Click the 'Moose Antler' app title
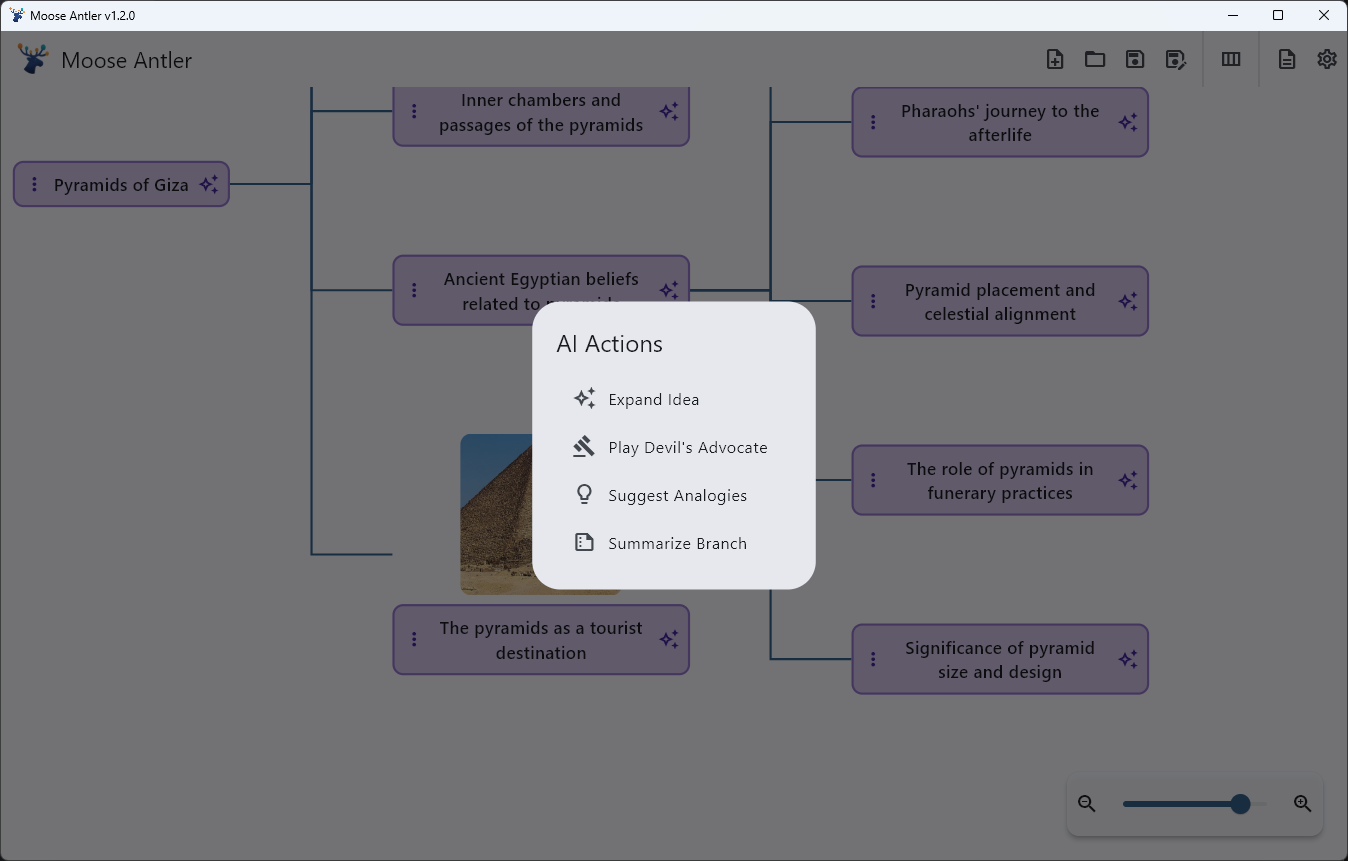This screenshot has height=861, width=1348. click(126, 60)
